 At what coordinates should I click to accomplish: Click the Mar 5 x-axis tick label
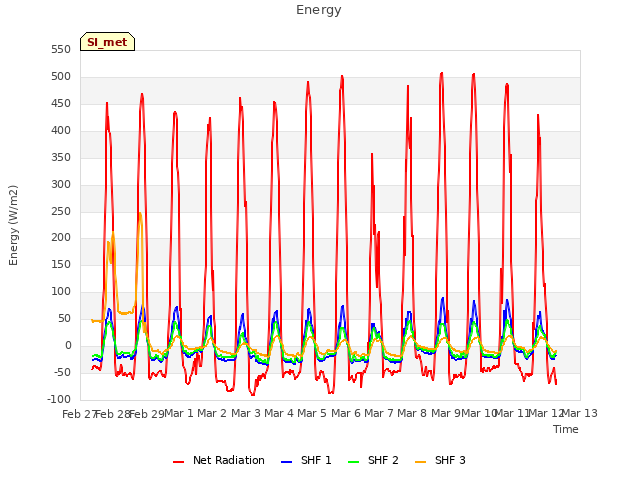point(312,413)
